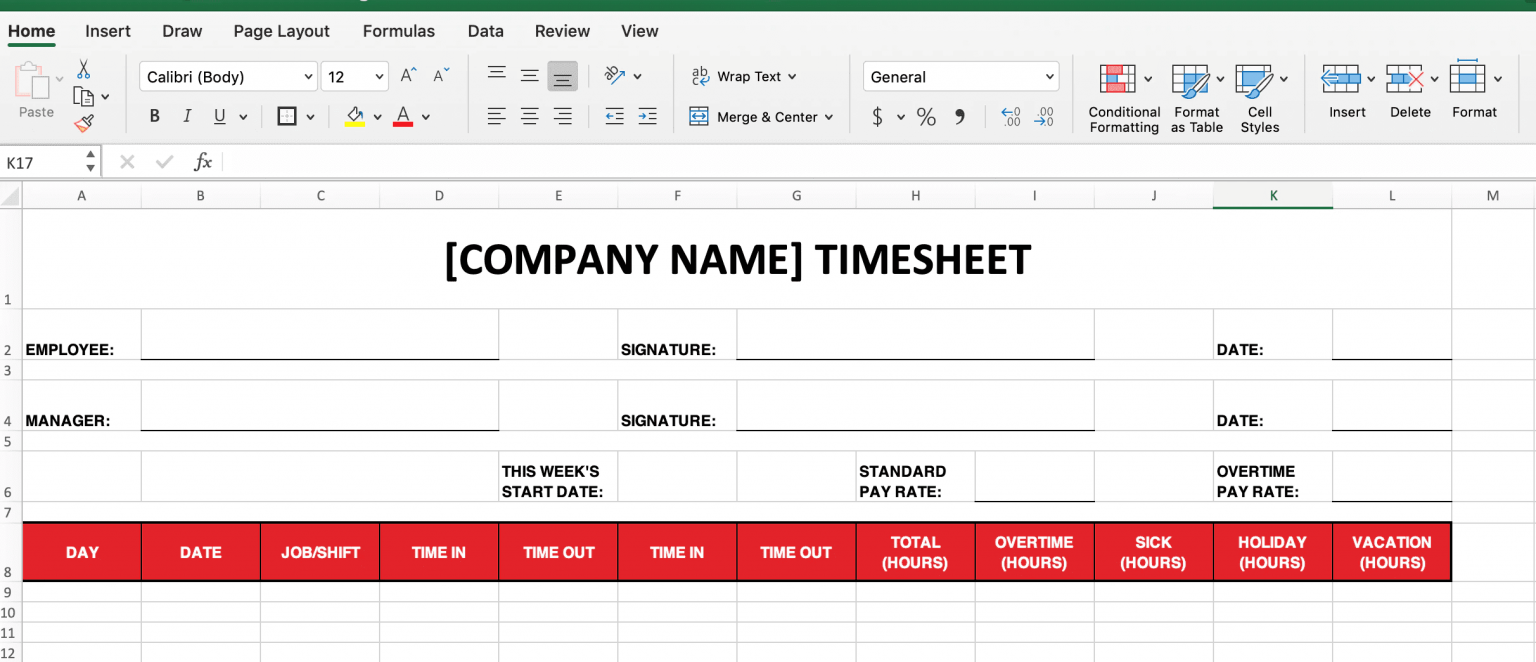Toggle bold formatting
1536x662 pixels.
click(155, 117)
